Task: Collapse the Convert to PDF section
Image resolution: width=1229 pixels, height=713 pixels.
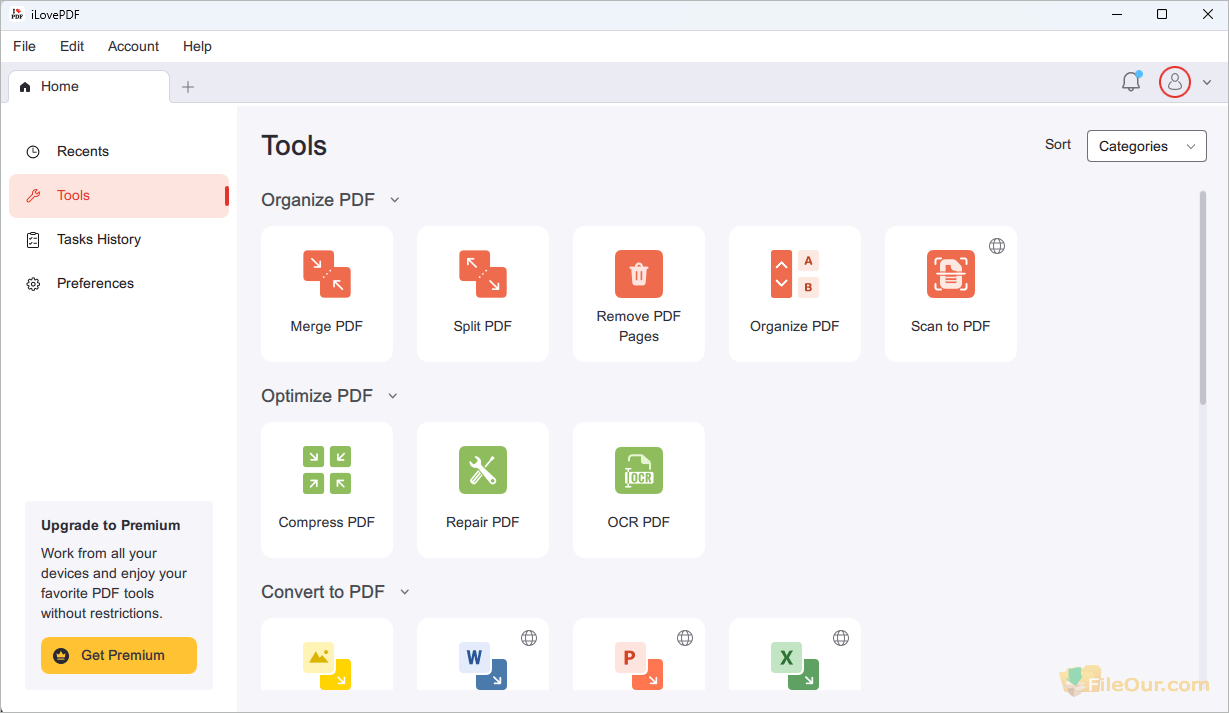Action: (x=404, y=592)
